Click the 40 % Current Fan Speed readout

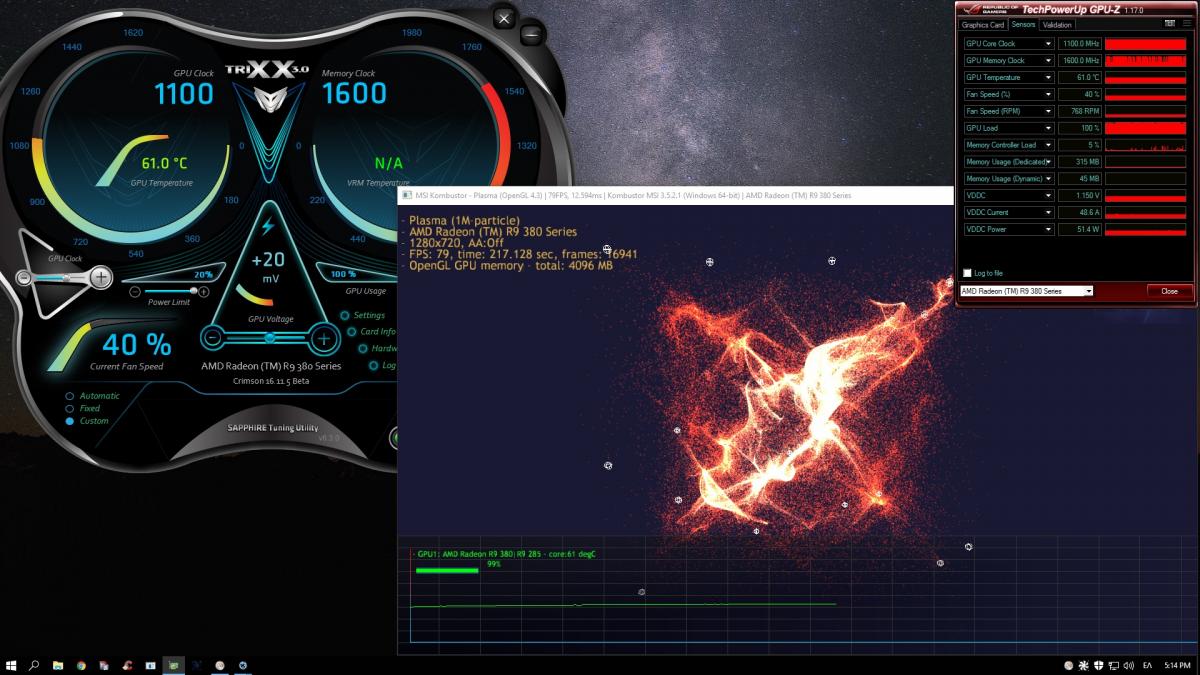[136, 345]
